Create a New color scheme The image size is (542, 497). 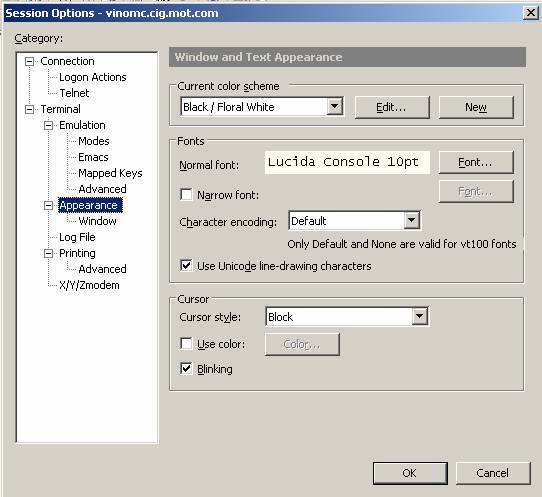tap(476, 107)
